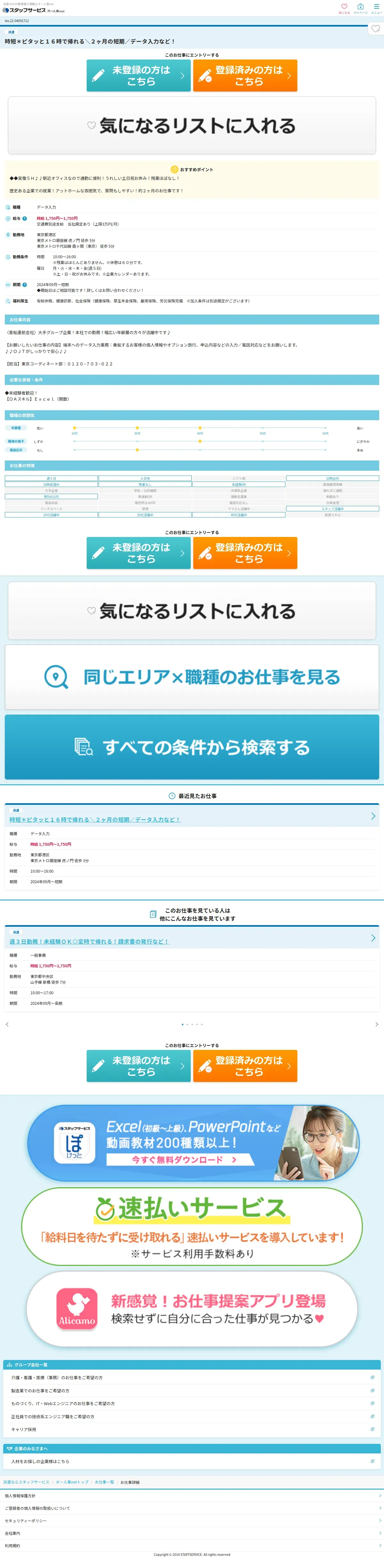The height and width of the screenshot is (1568, 384).
Task: Click the chevron on the 最近見たお仕事 card
Action: (x=373, y=816)
